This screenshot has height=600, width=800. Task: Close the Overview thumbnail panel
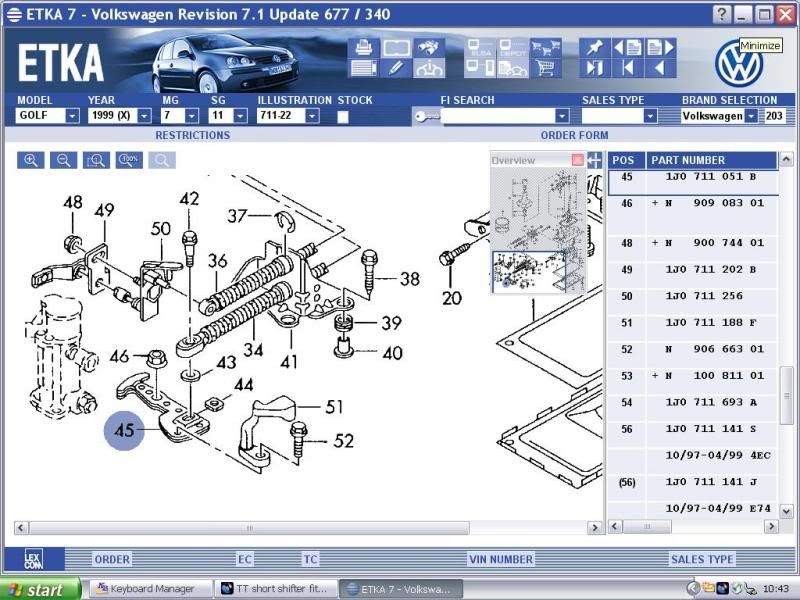577,160
